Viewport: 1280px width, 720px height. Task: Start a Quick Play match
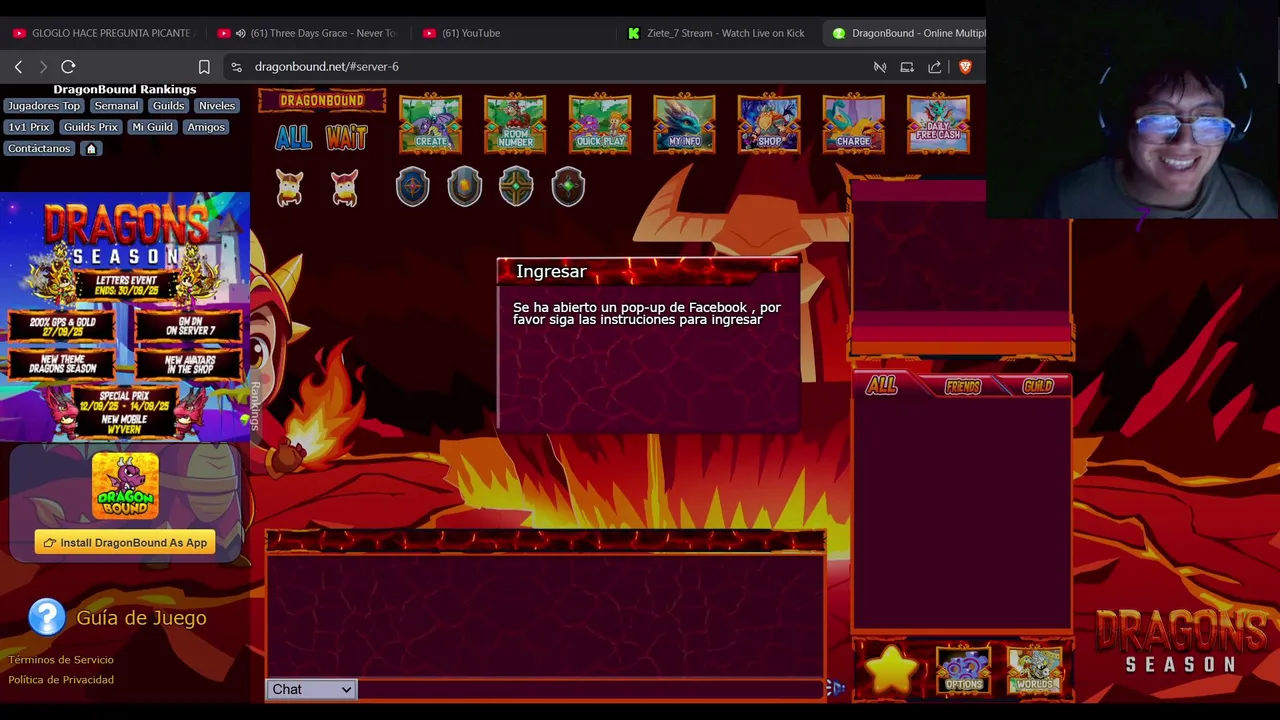point(600,123)
